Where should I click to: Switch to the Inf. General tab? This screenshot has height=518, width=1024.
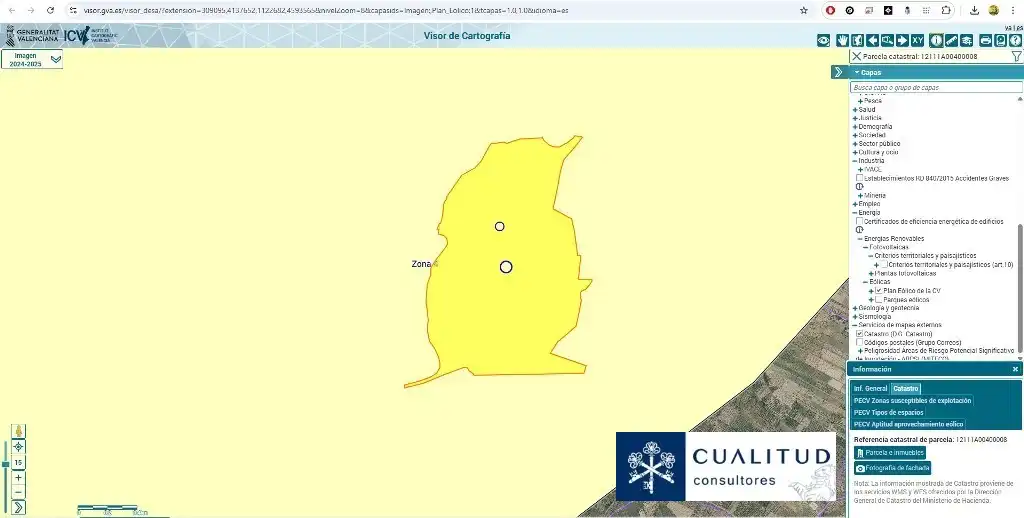871,389
